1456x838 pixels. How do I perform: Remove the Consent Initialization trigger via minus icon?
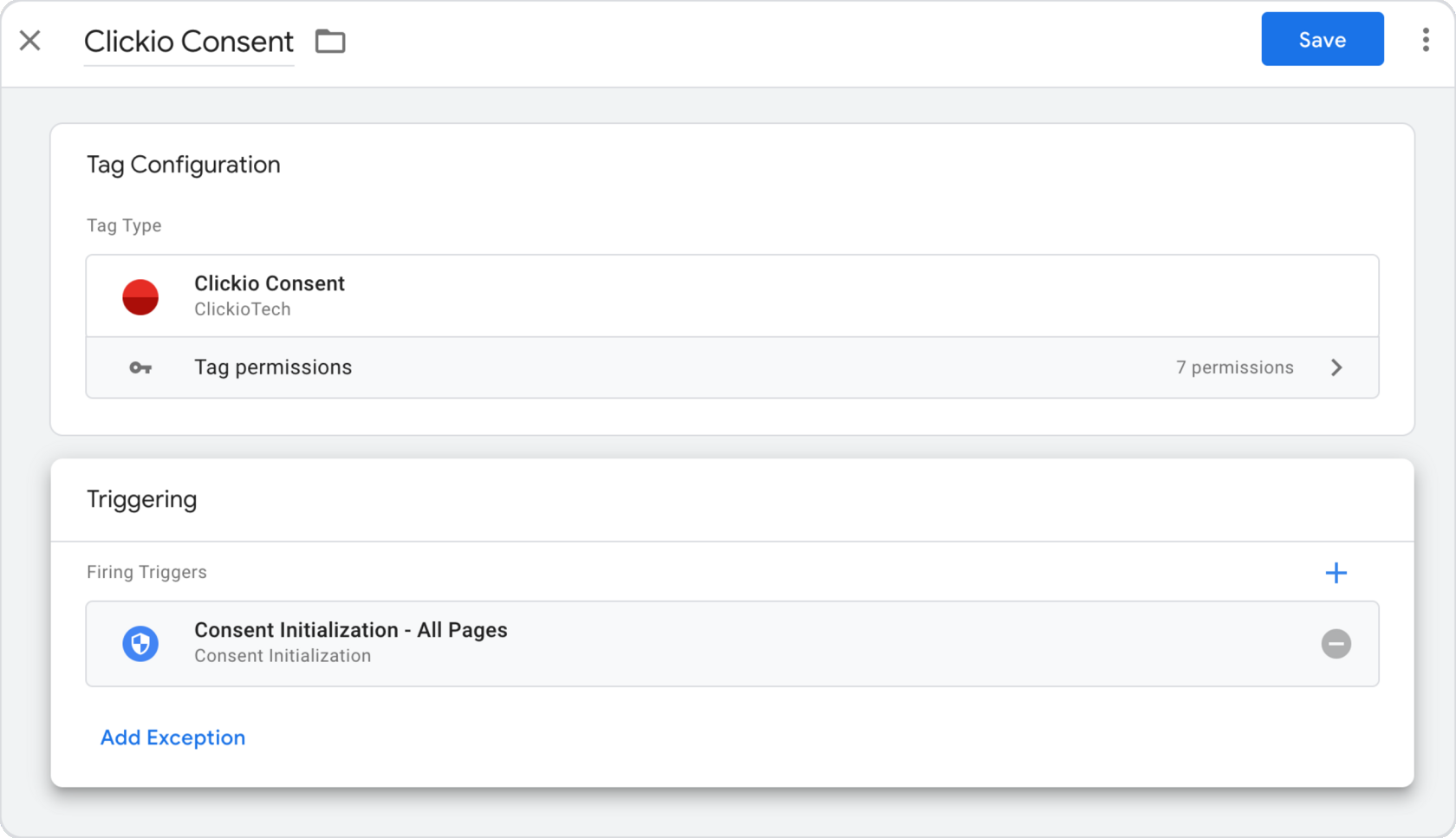(1336, 644)
